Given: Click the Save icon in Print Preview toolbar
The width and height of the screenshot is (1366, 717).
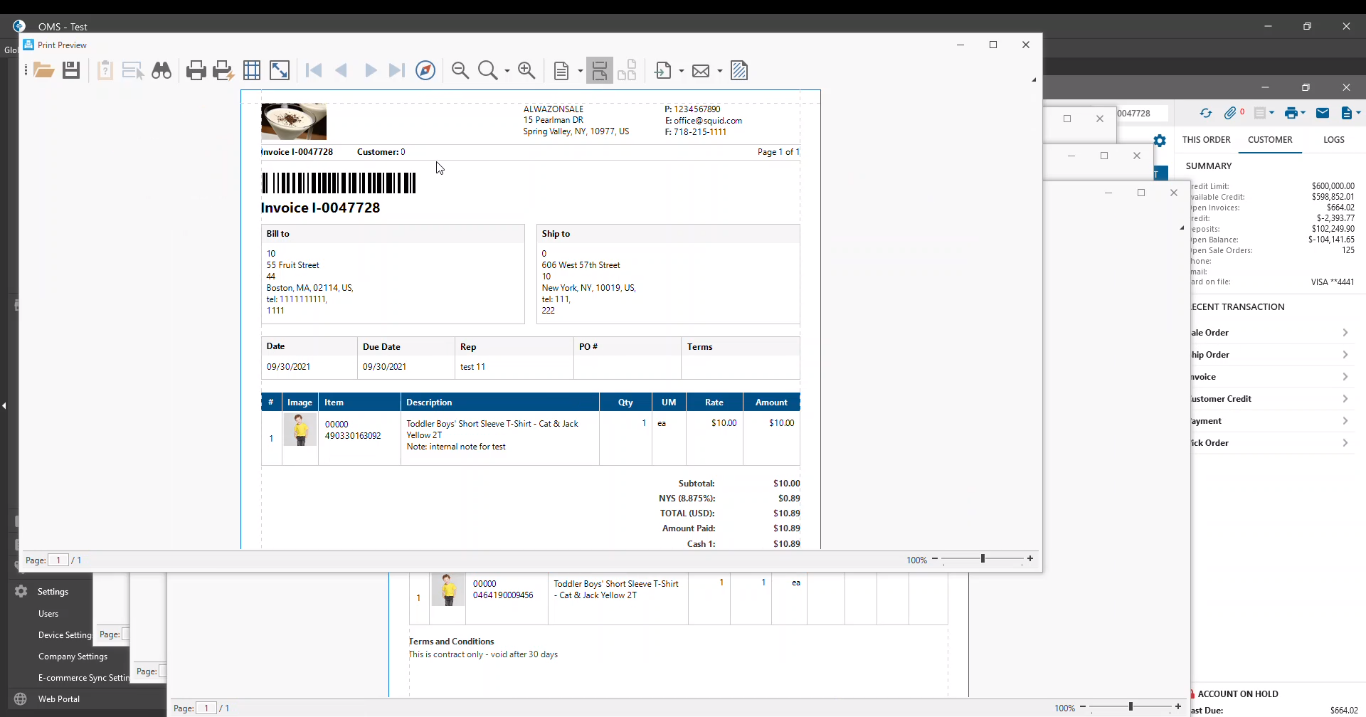Looking at the screenshot, I should (x=71, y=70).
